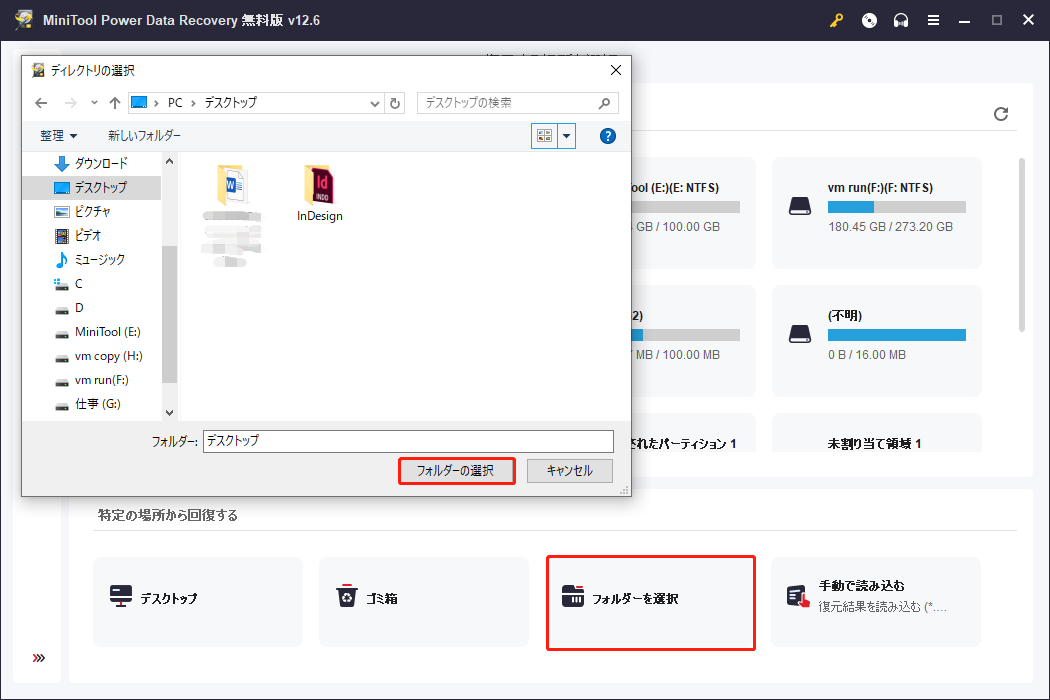Open view options dropdown arrow
This screenshot has height=700, width=1050.
tap(567, 136)
